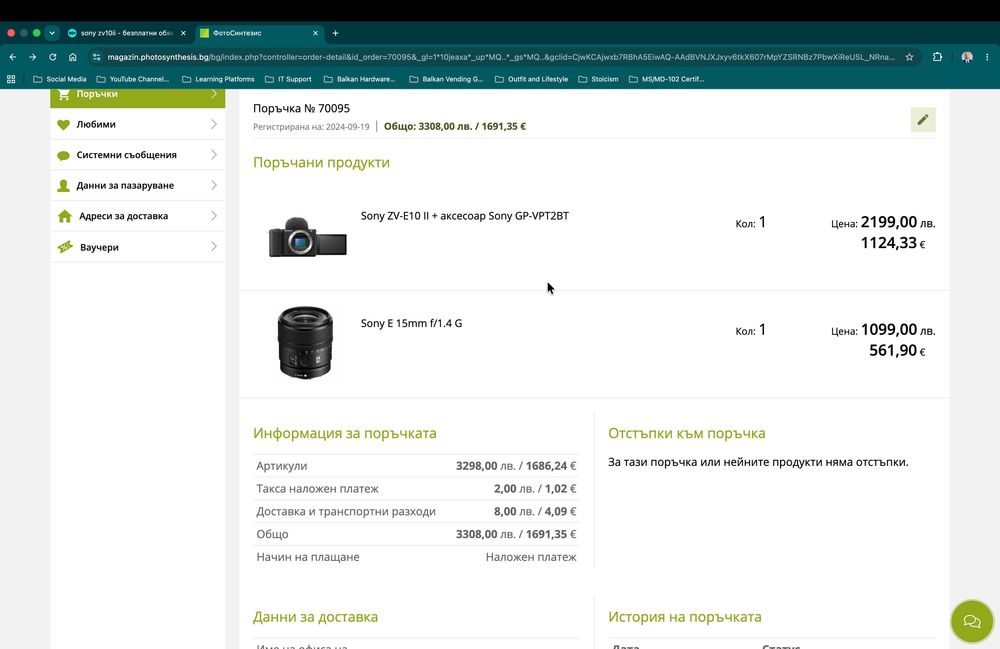The width and height of the screenshot is (1000, 649).
Task: Click the Поръчка № 70095 heading
Action: coord(301,108)
